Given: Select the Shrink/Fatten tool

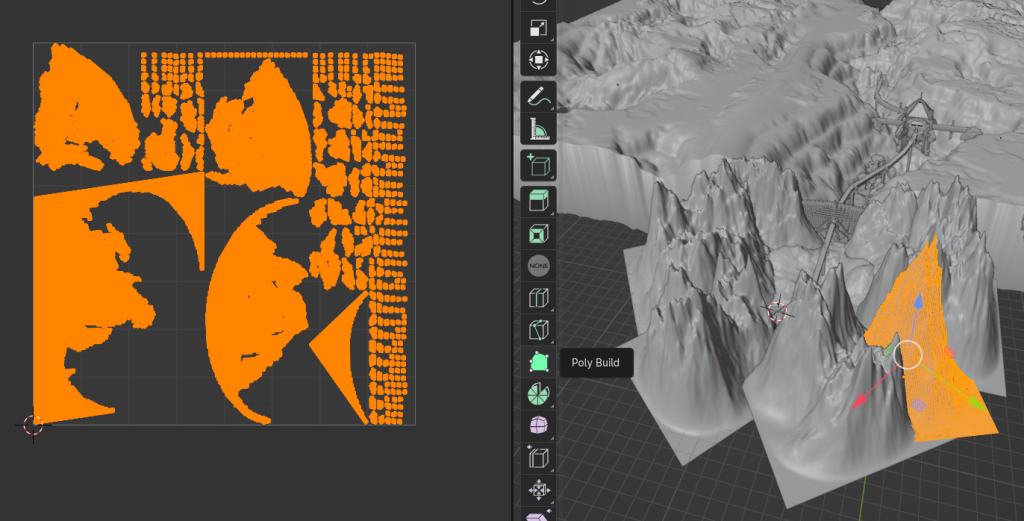Looking at the screenshot, I should (538, 490).
